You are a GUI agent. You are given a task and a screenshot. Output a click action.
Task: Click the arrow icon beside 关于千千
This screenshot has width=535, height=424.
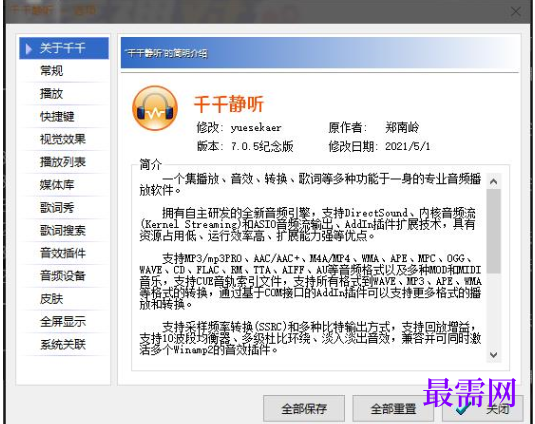(29, 48)
